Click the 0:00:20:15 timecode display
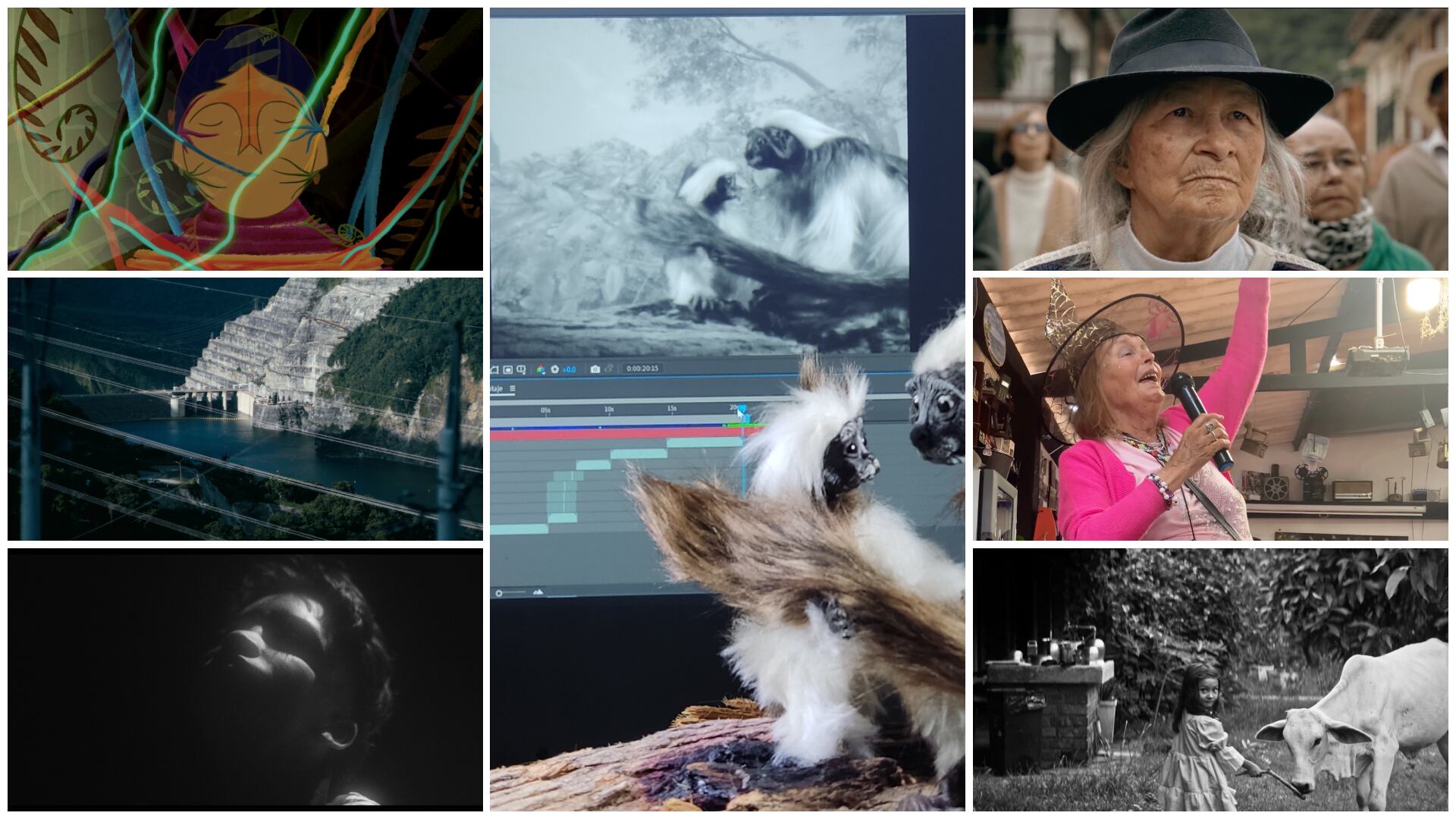 tap(642, 369)
